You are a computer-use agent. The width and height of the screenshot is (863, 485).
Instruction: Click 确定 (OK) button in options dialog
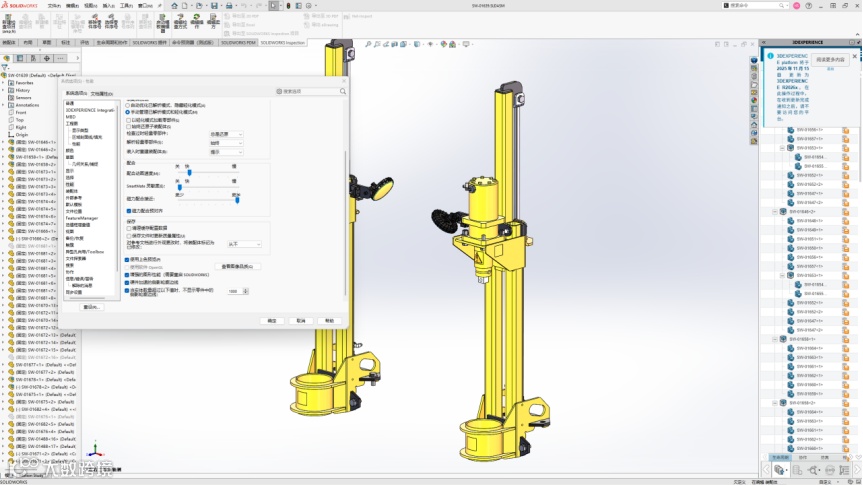point(272,320)
